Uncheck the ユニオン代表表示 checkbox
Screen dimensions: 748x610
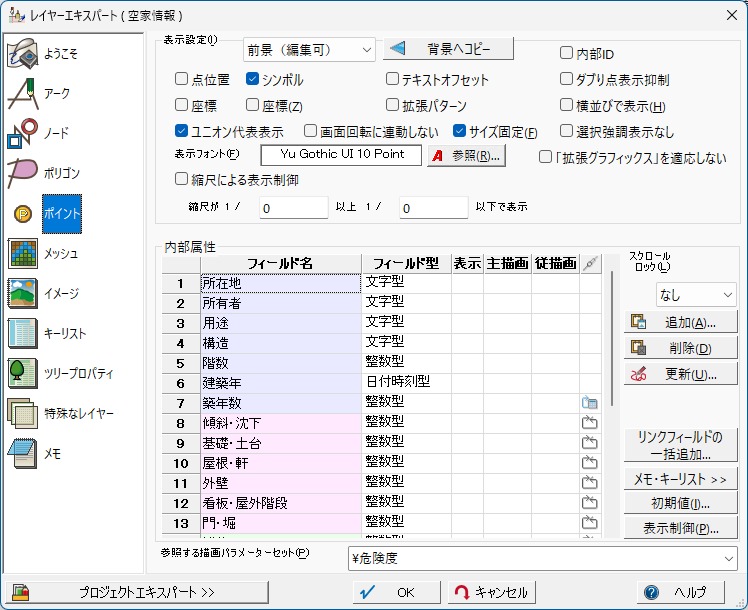coord(181,130)
